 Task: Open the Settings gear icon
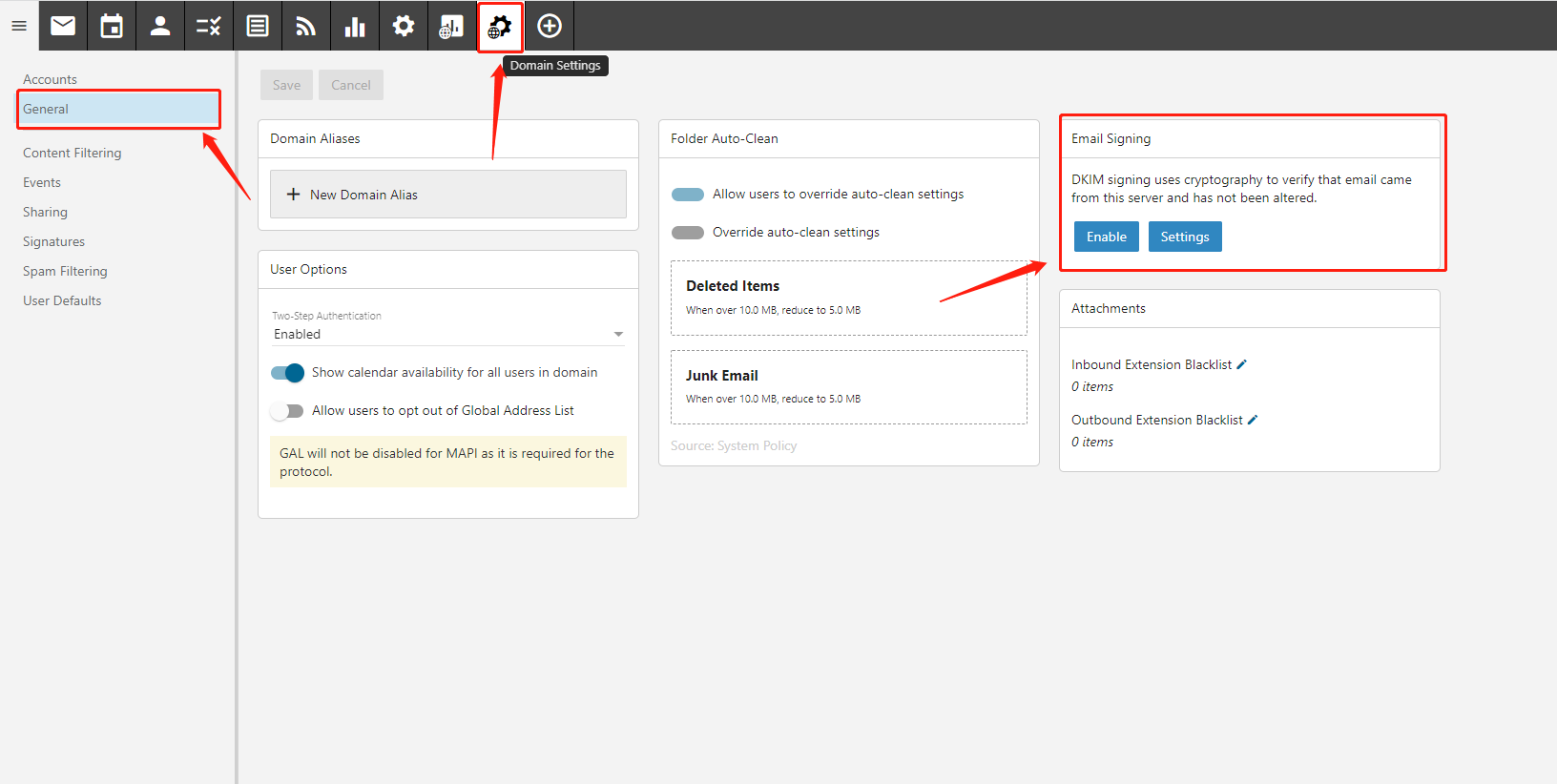point(404,26)
